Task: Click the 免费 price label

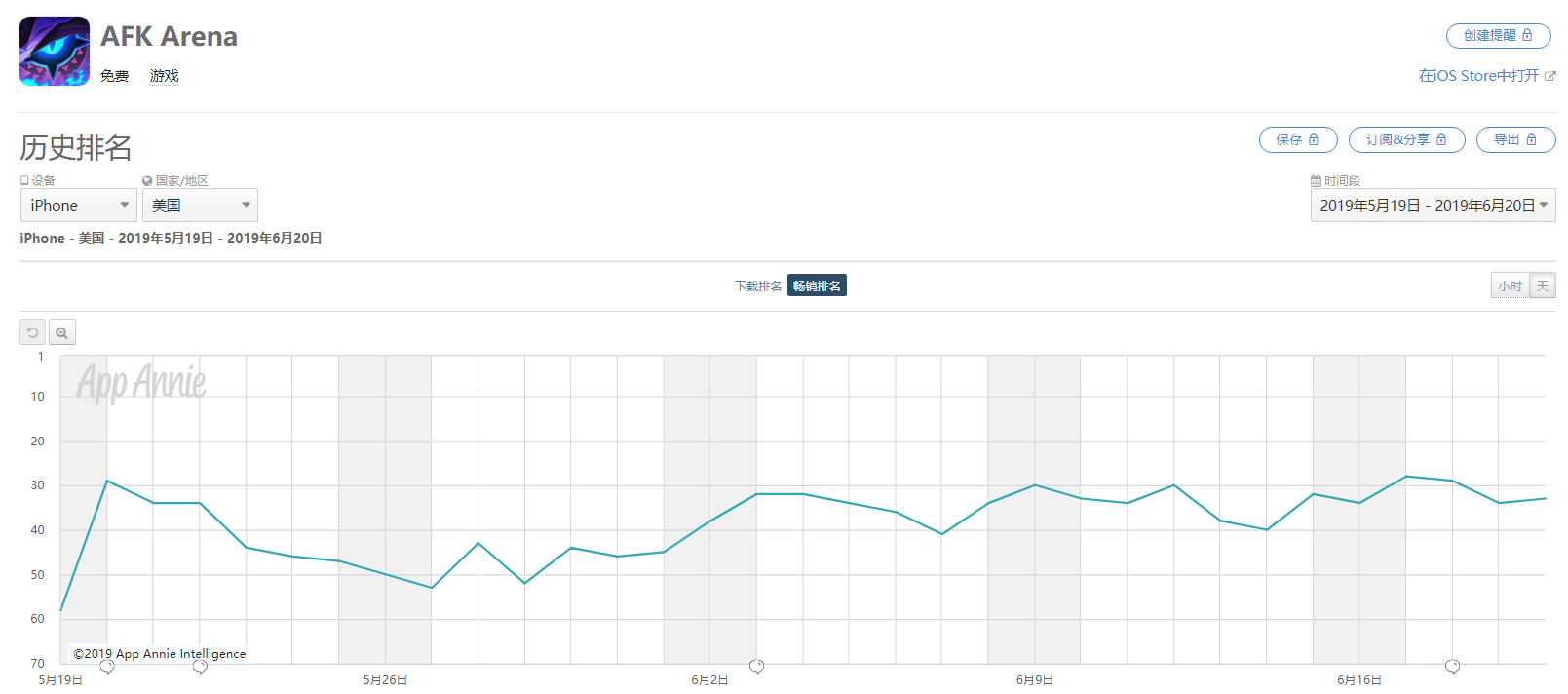Action: pos(114,75)
